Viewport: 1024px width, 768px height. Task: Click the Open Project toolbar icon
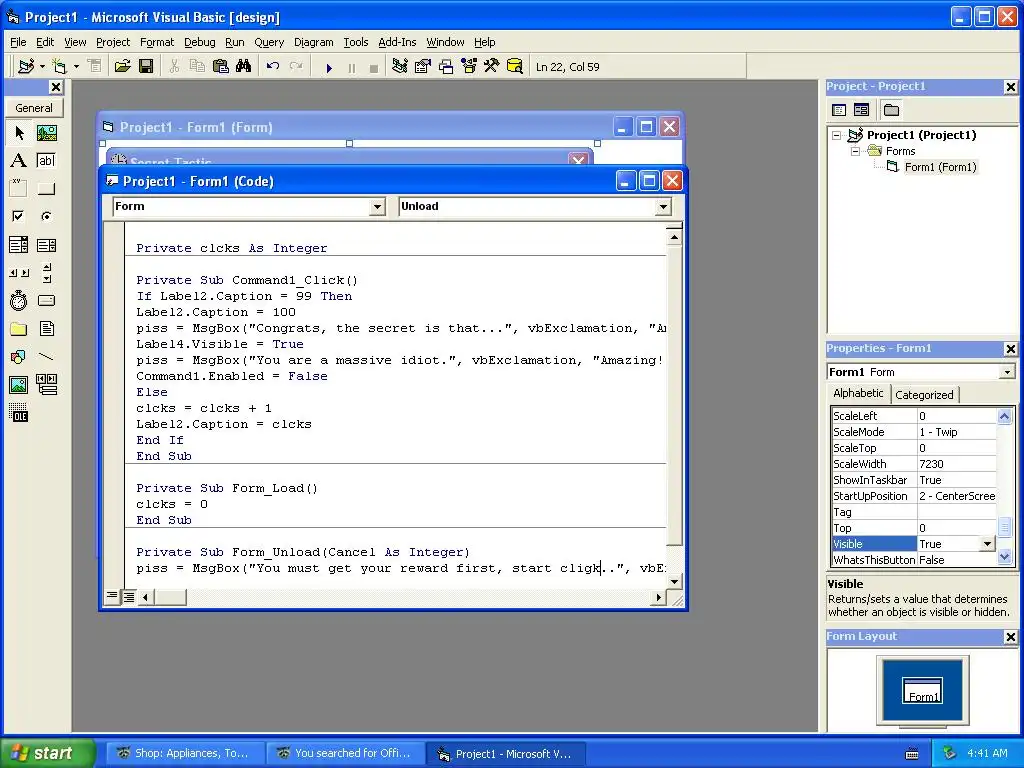pos(122,67)
